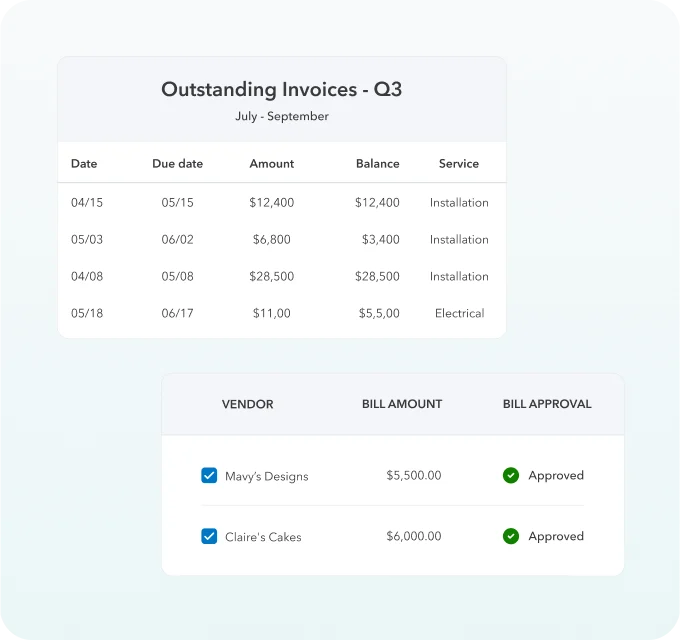Click the 06/17 due date

[x=177, y=313]
